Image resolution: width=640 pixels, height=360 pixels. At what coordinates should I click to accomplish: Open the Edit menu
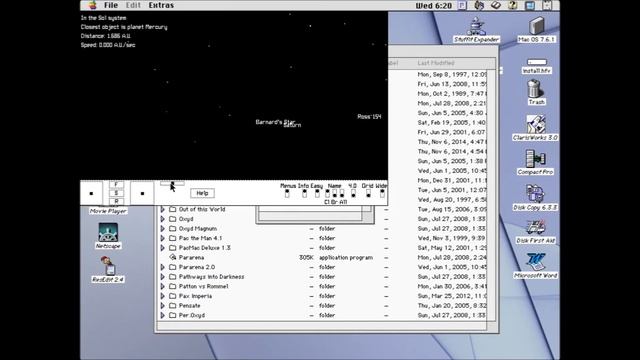click(x=133, y=5)
